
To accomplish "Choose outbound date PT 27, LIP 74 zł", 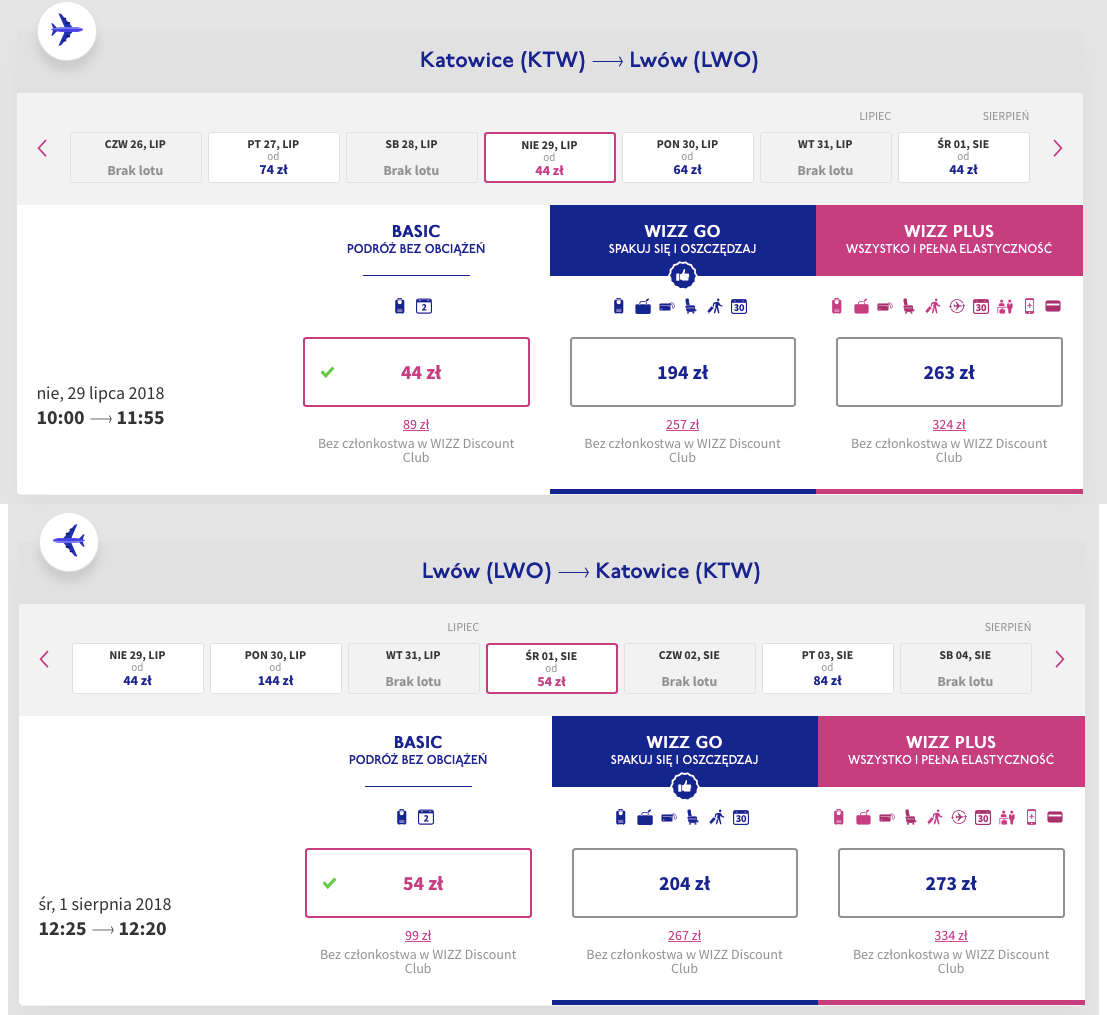I will coord(274,157).
